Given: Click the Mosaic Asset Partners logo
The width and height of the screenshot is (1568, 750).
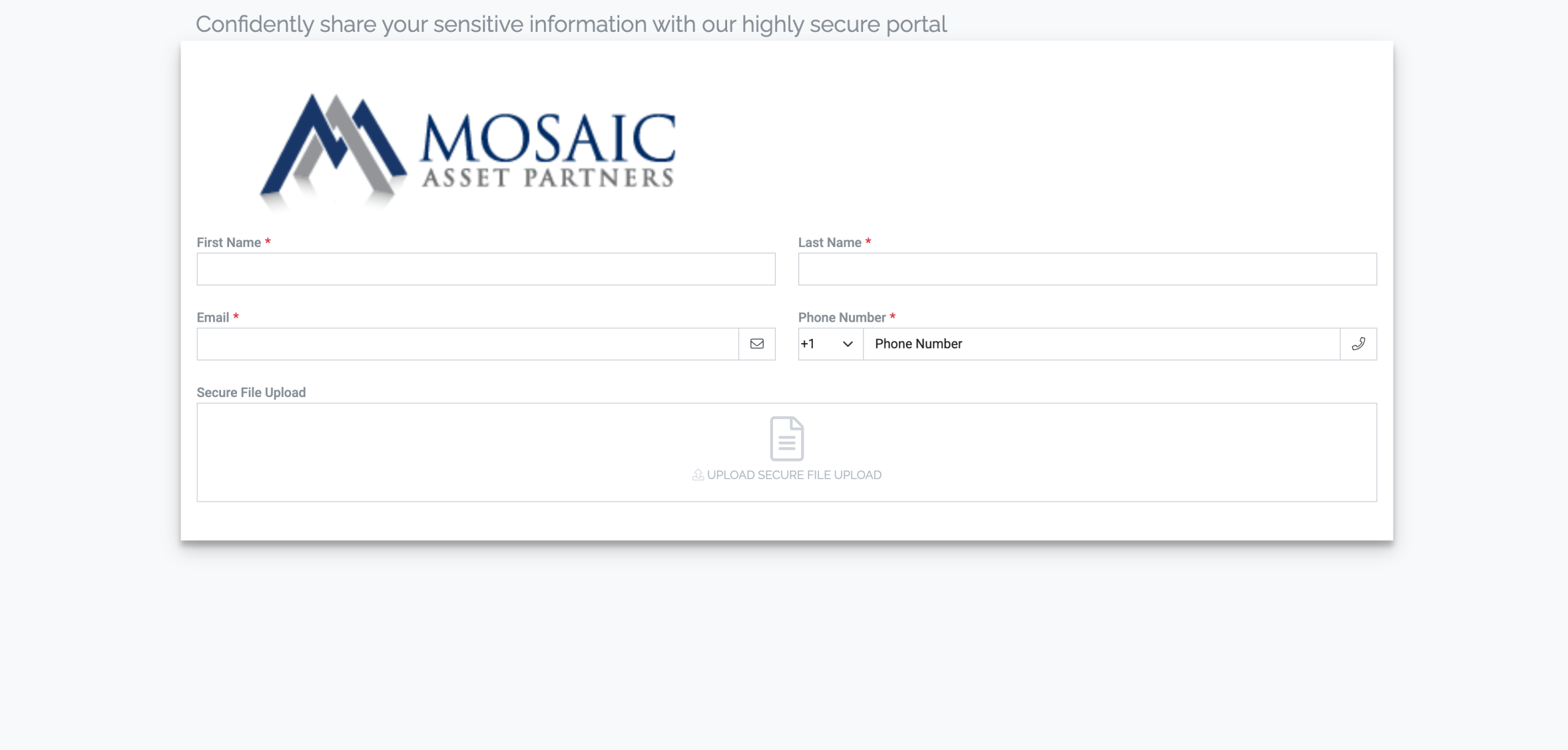Looking at the screenshot, I should coord(468,152).
